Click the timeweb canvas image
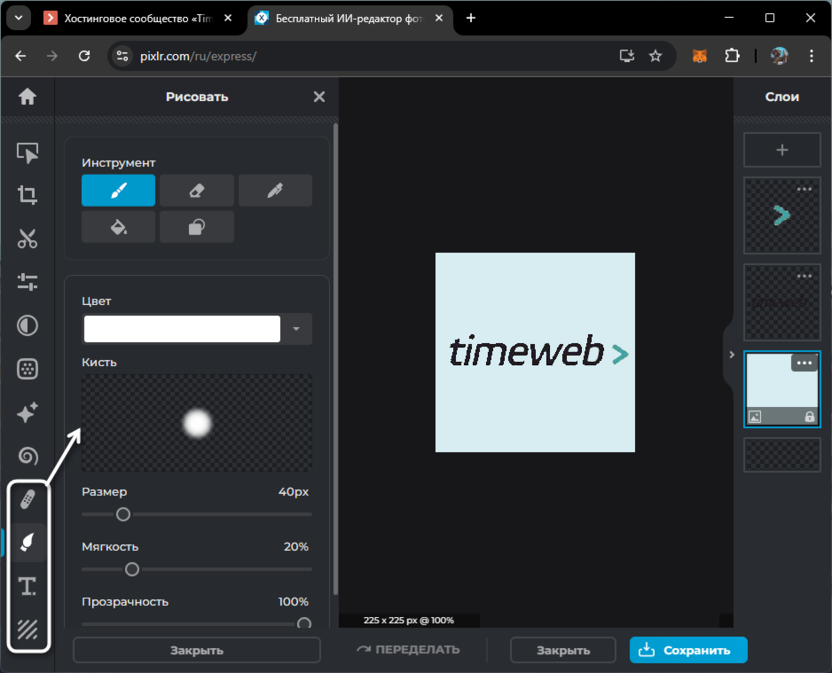Screen dimensions: 832x673 click(535, 352)
